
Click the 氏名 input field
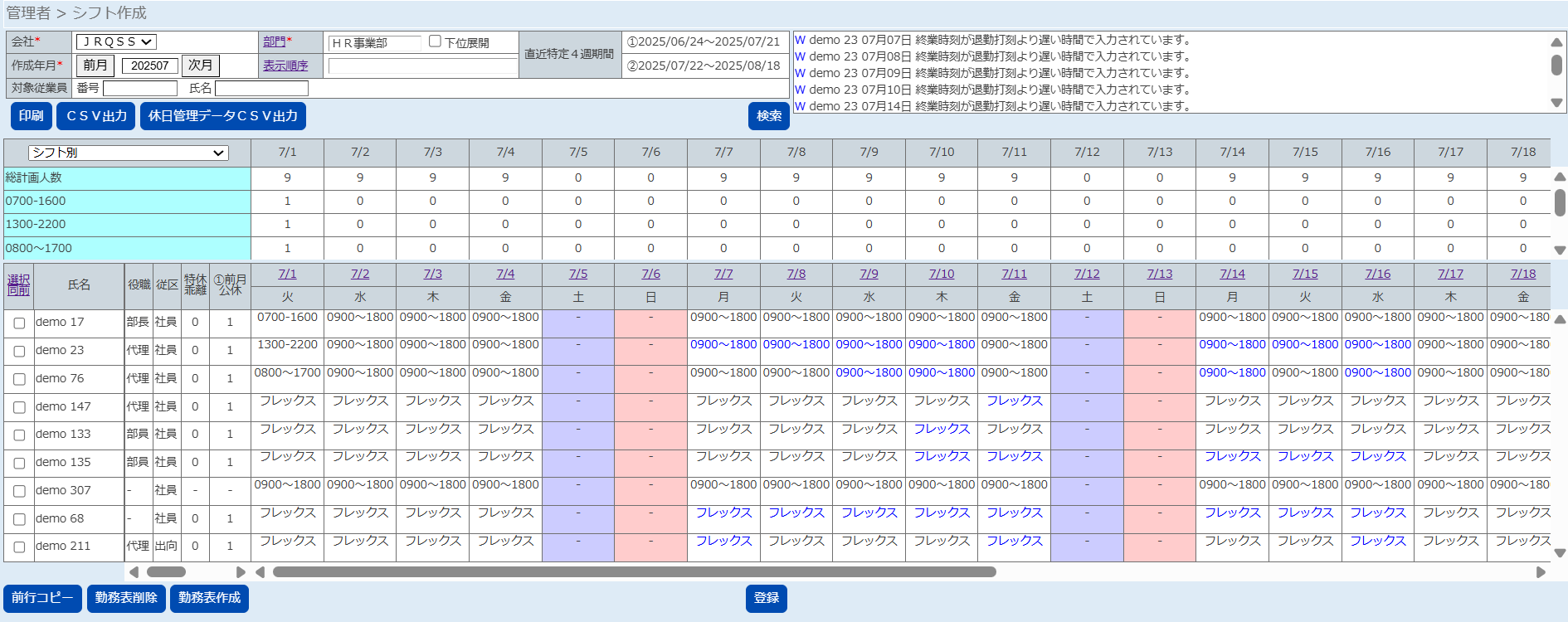[x=261, y=88]
